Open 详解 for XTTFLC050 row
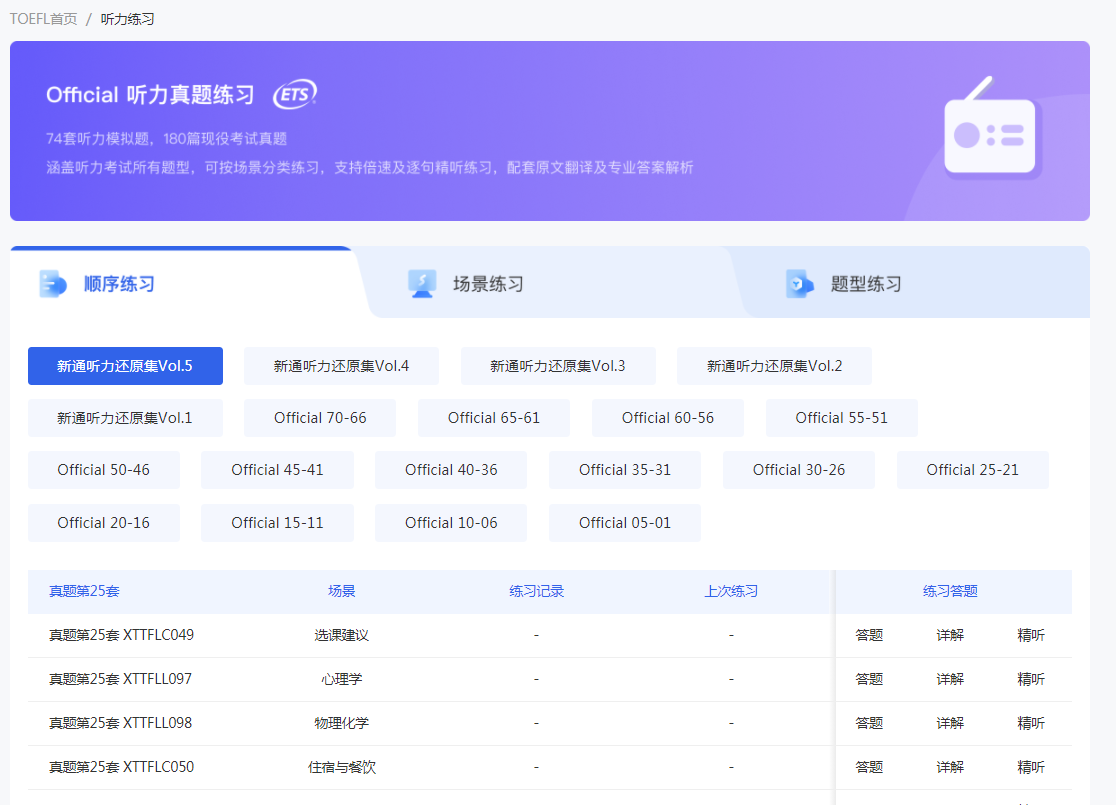Screen dimensions: 1116x805 point(950,767)
